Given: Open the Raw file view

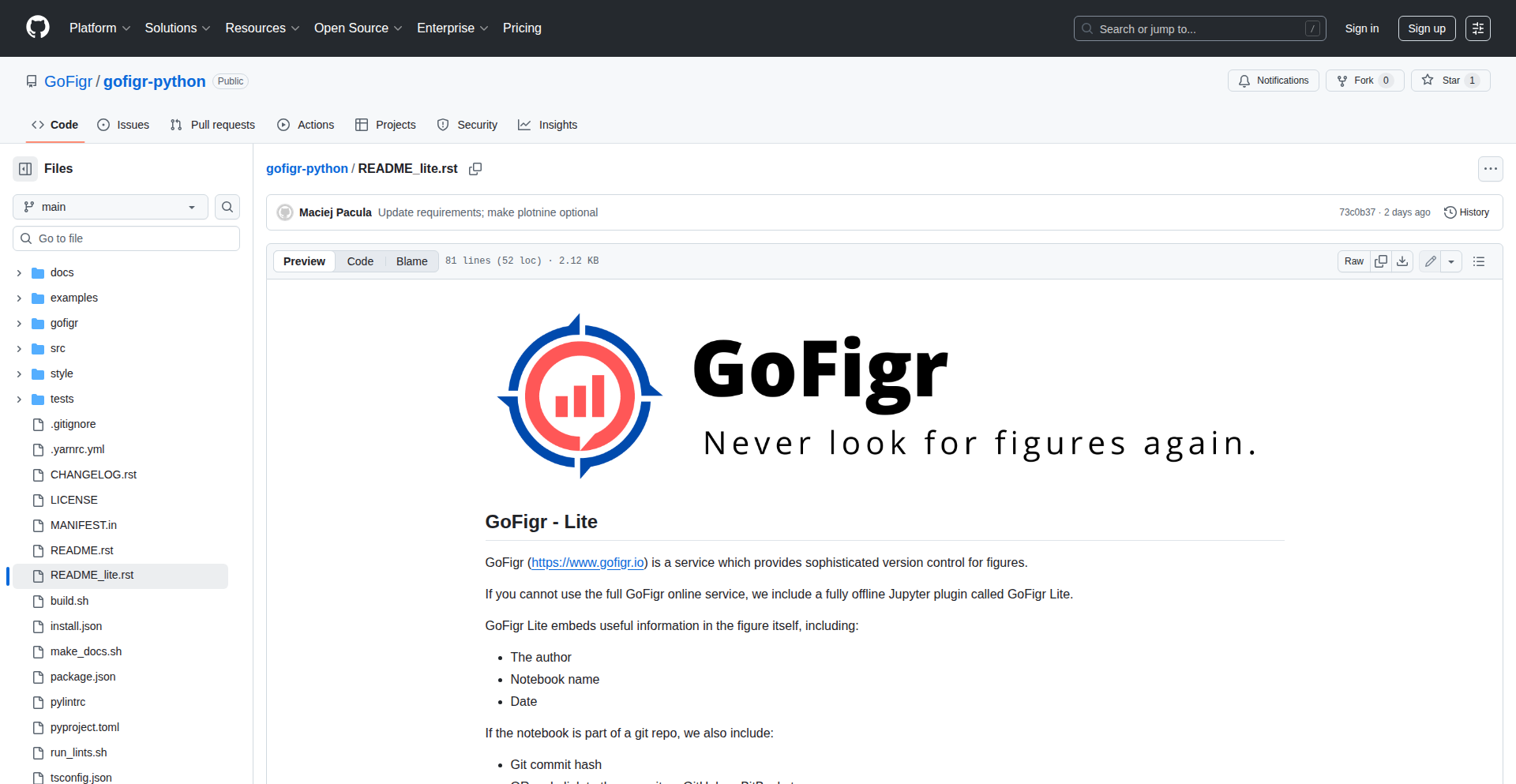Looking at the screenshot, I should (1354, 261).
